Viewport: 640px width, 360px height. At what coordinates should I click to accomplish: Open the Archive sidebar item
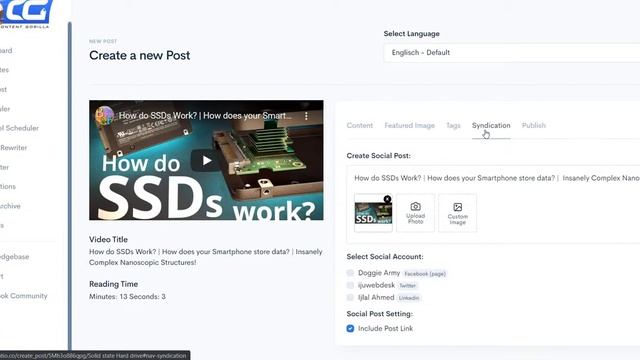point(10,206)
